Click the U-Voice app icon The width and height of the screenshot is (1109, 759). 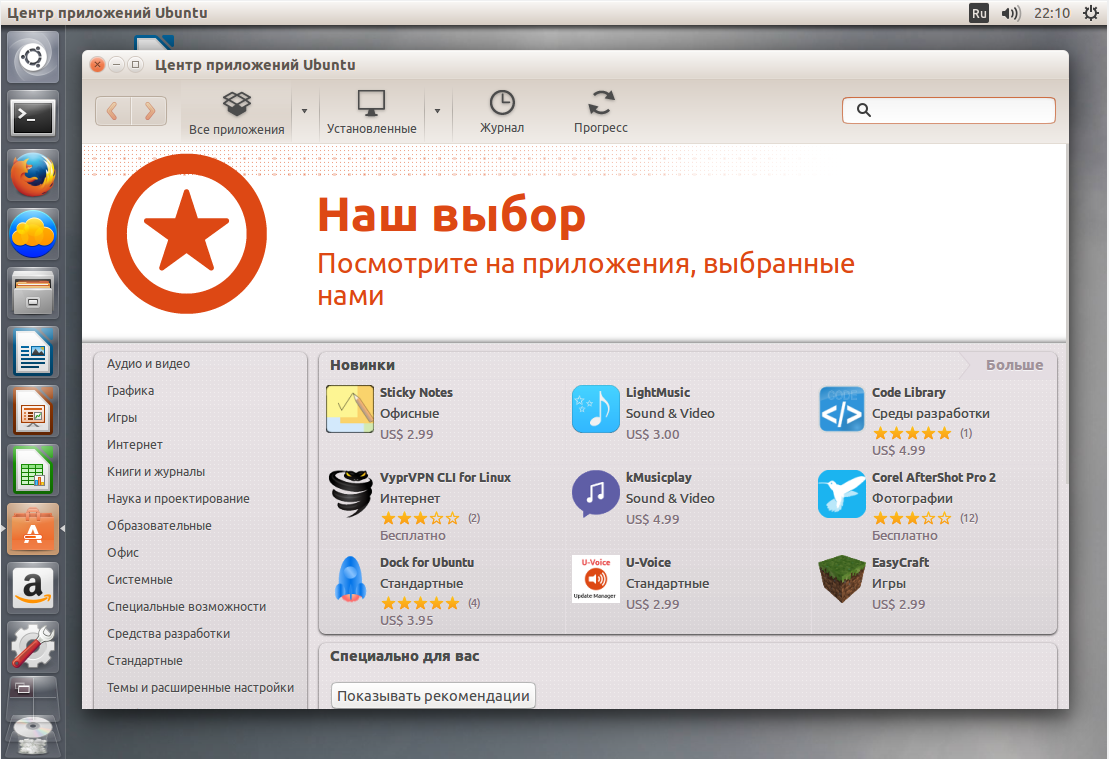pyautogui.click(x=596, y=579)
